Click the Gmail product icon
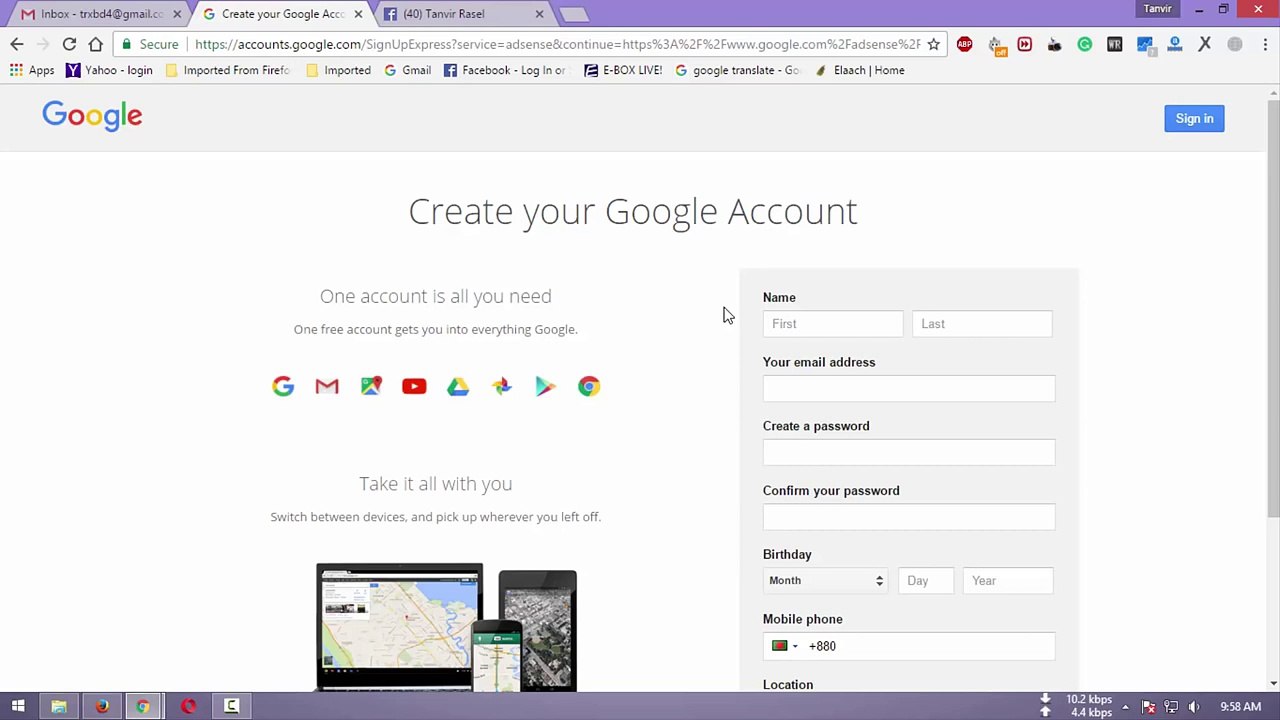The width and height of the screenshot is (1280, 720). click(327, 386)
